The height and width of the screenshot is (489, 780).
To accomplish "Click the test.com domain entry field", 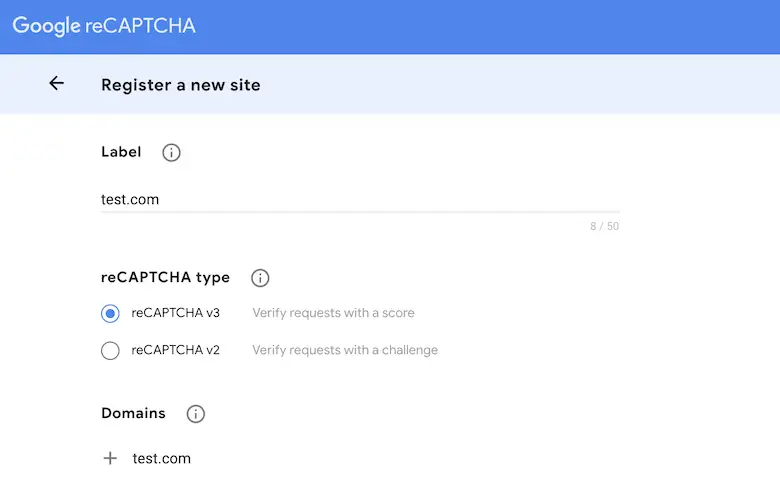I will click(x=162, y=458).
